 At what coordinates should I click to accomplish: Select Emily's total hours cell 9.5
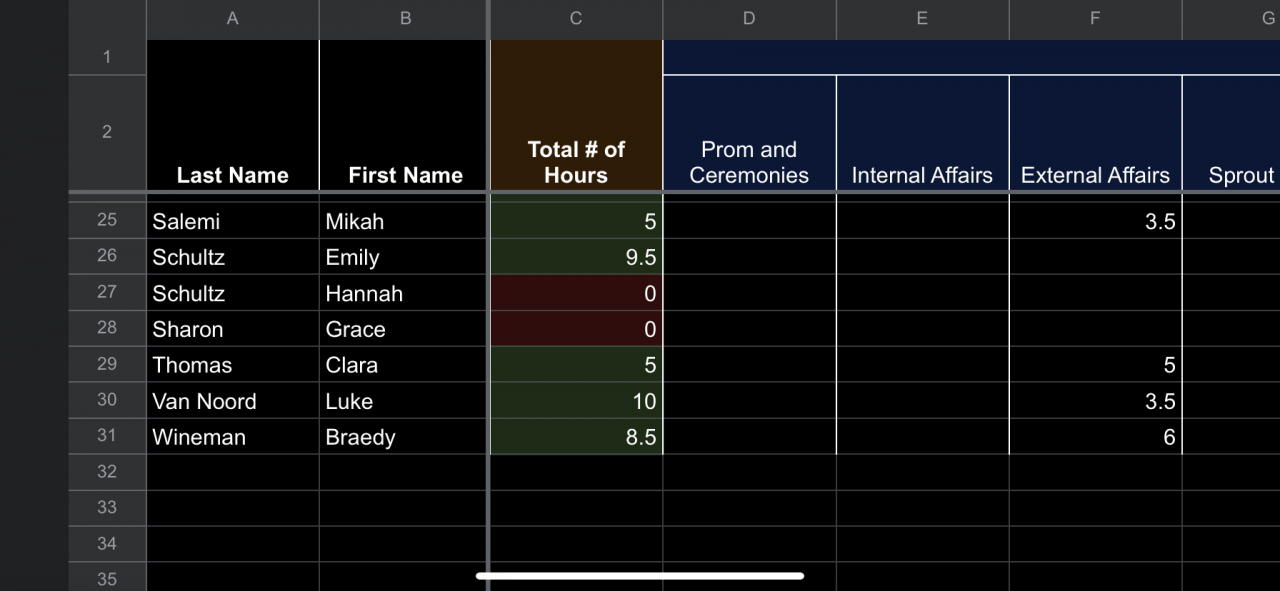[576, 257]
